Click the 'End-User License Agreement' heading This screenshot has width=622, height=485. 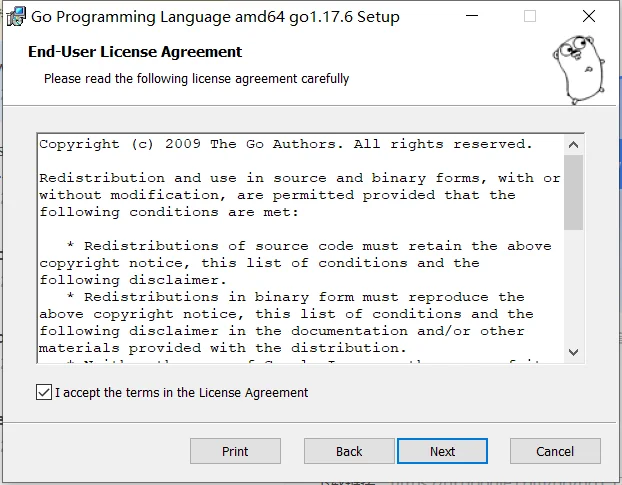click(x=135, y=52)
